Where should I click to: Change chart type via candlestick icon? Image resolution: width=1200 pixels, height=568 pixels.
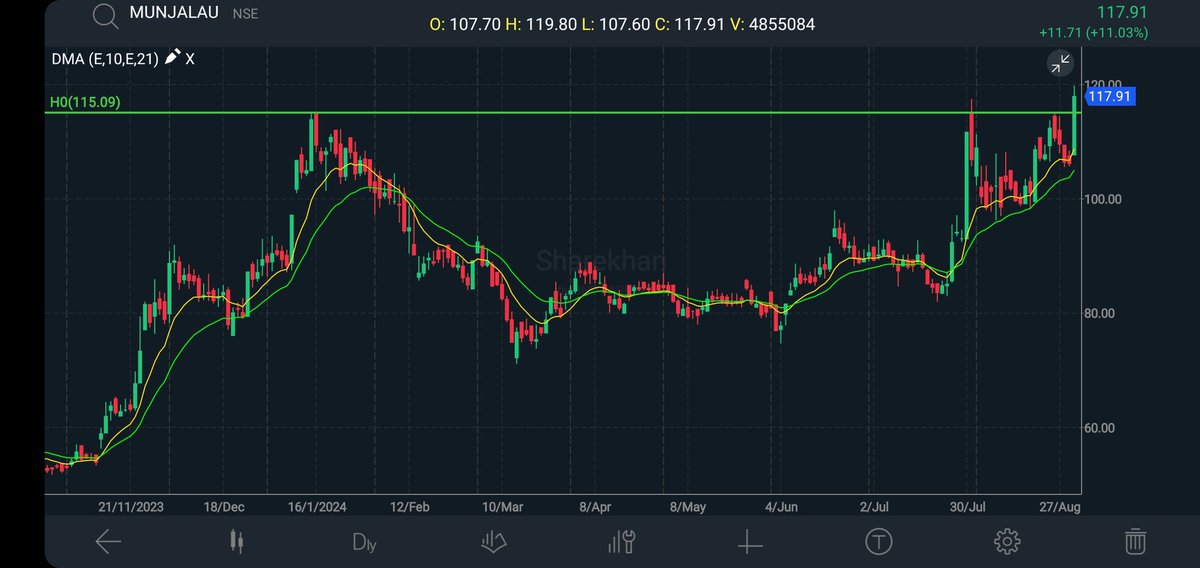[236, 541]
